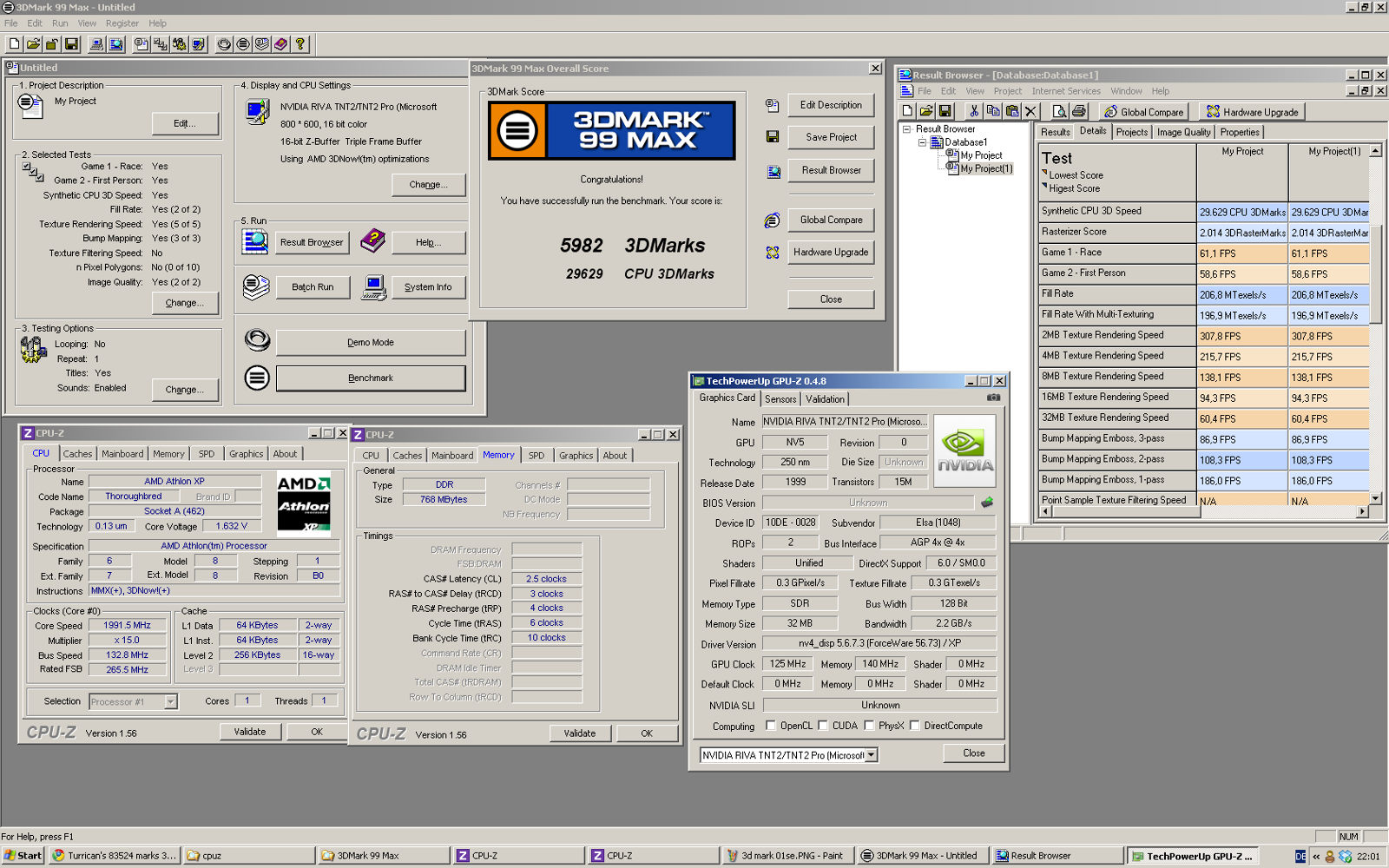Screen dimensions: 1389x868
Task: Click Open folder icon in Result Browser toolbar
Action: [926, 111]
